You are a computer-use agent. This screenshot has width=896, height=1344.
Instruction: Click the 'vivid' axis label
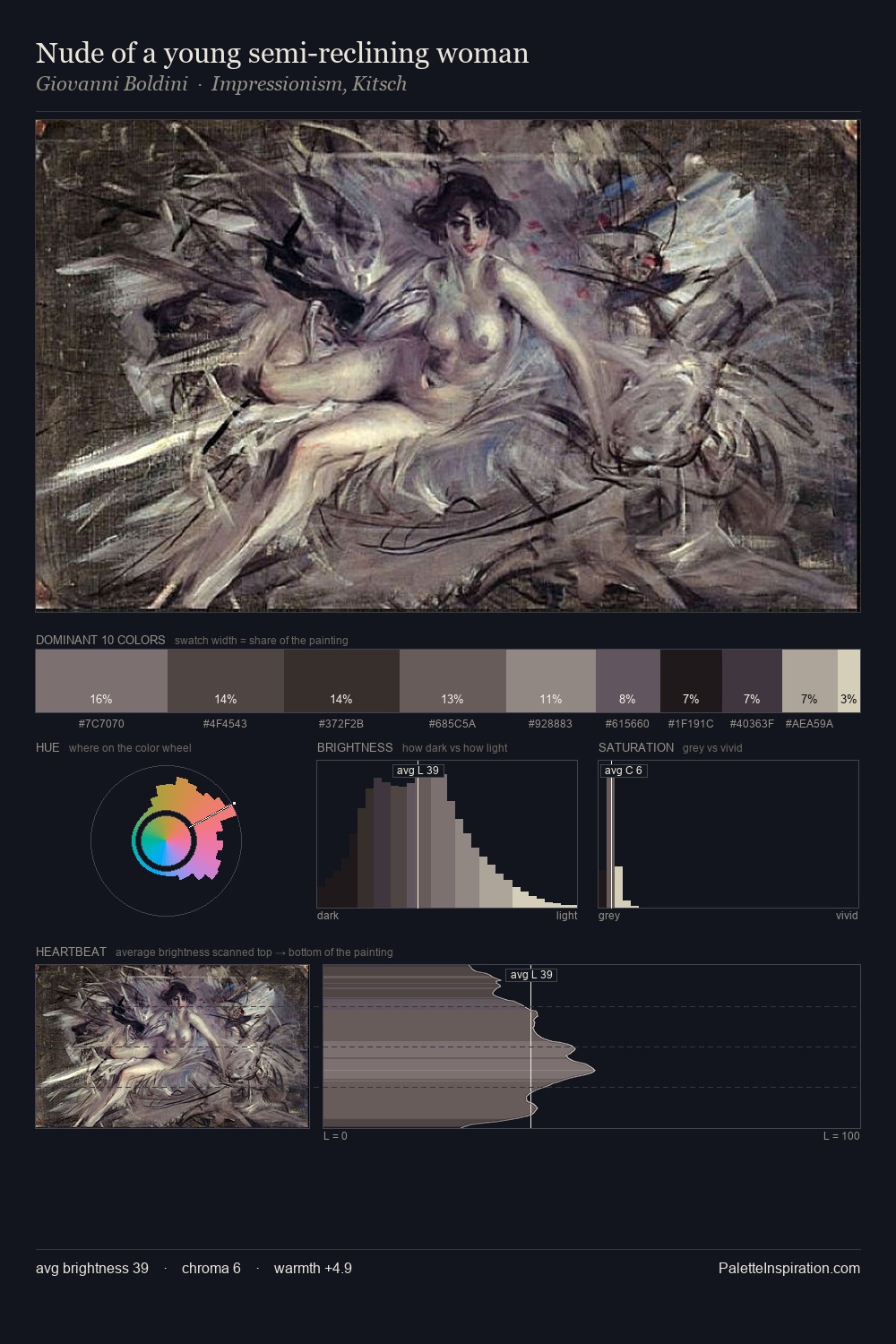pyautogui.click(x=847, y=916)
